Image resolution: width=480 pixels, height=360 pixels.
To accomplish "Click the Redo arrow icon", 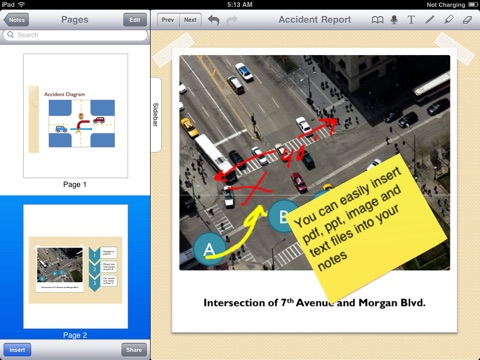I will [232, 20].
